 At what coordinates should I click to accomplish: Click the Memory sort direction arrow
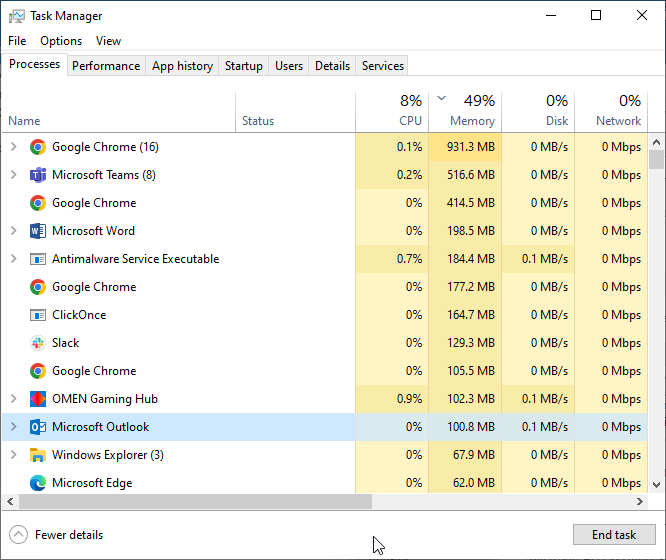(442, 98)
